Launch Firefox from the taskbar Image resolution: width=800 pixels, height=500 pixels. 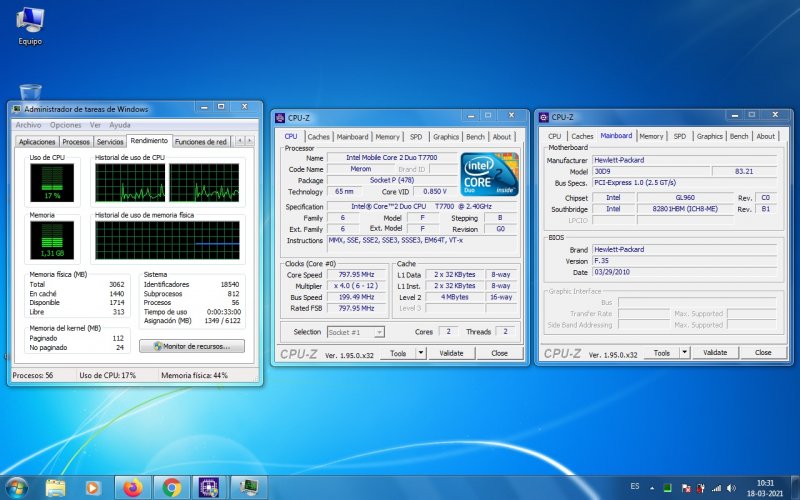tap(133, 487)
